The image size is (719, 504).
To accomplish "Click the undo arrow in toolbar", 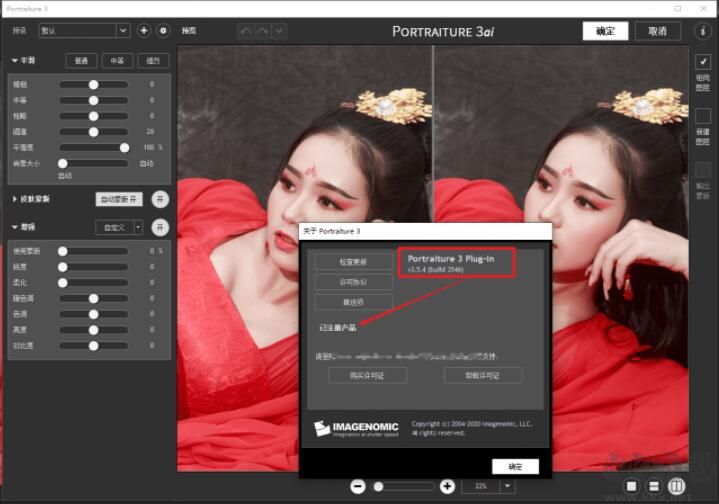I will (246, 31).
